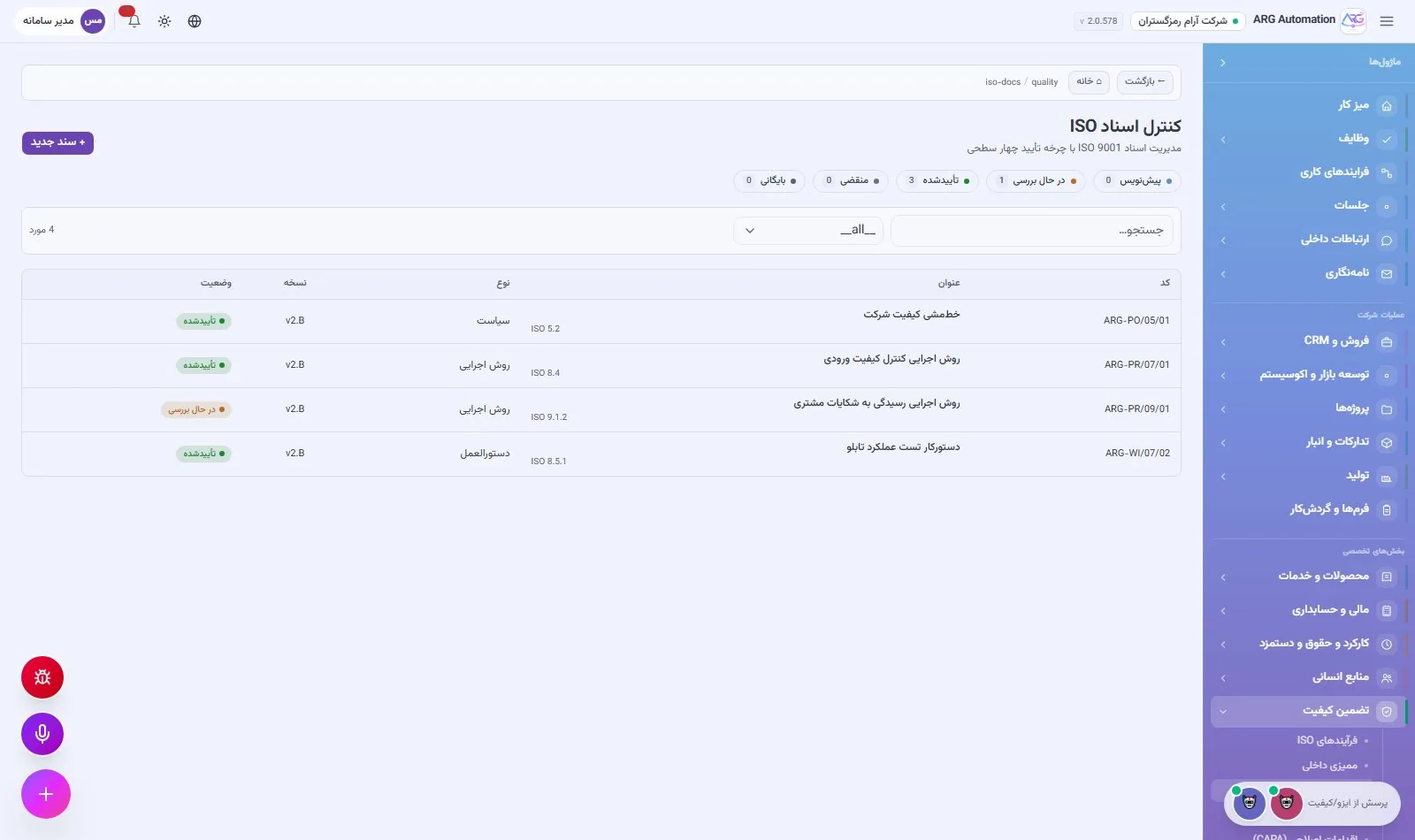Collapse the «ماژول‌ها» sidebar header chevron
1415x840 pixels.
point(1223,63)
